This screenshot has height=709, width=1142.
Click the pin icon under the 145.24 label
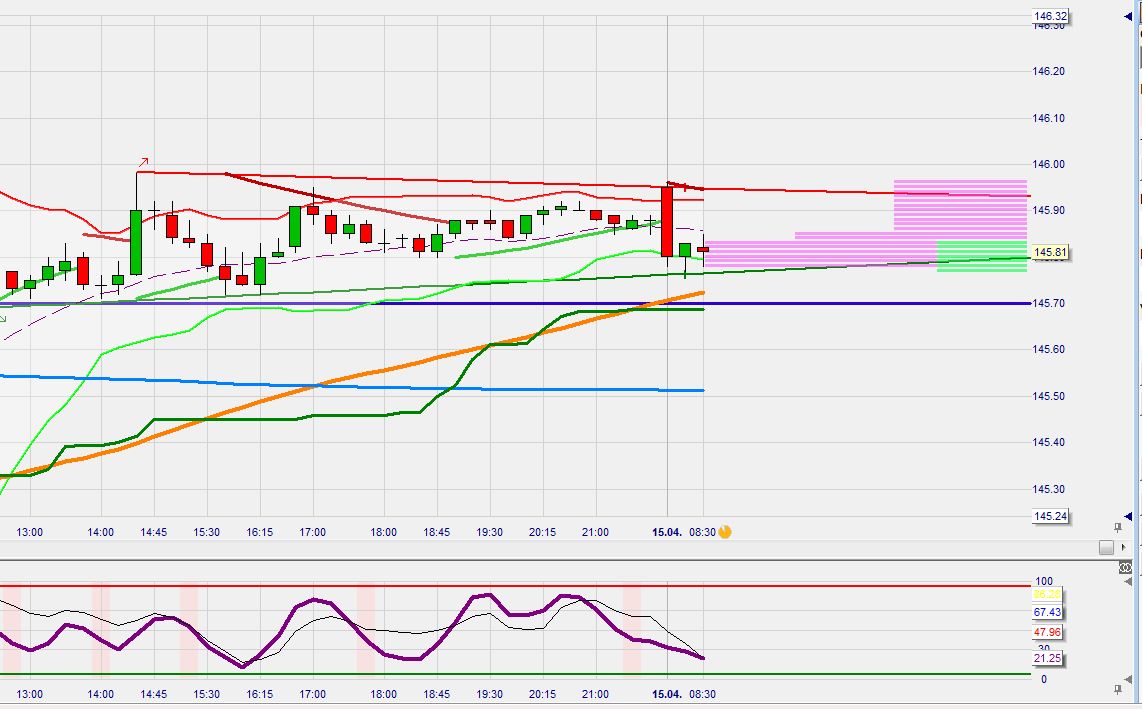point(1118,527)
